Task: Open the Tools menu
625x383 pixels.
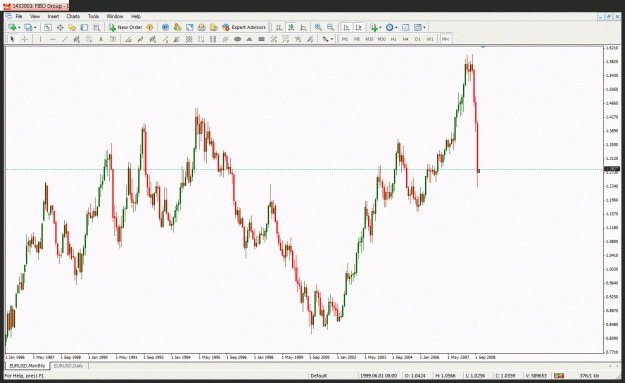Action: (93, 16)
